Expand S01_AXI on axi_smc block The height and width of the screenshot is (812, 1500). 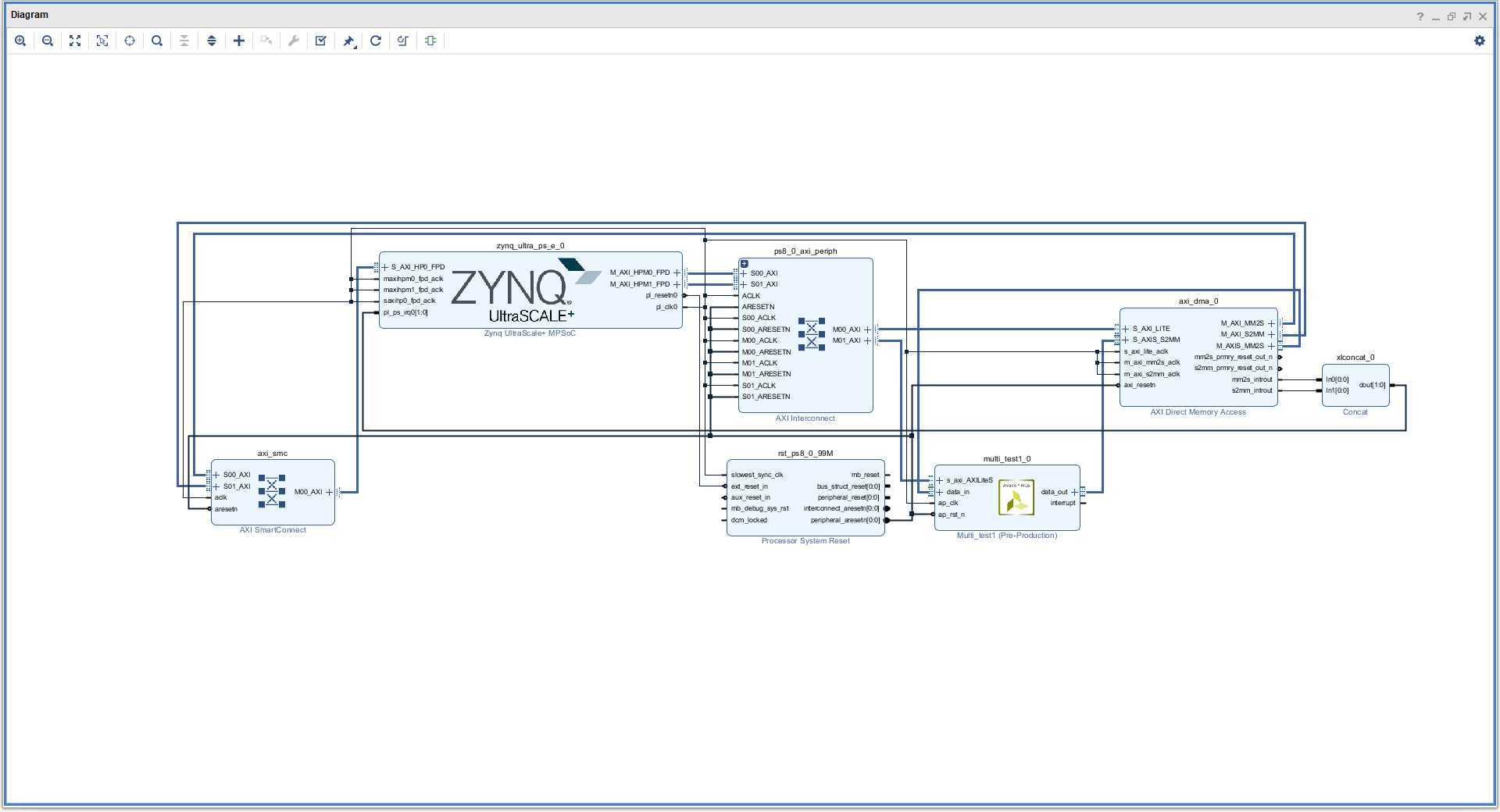[216, 486]
